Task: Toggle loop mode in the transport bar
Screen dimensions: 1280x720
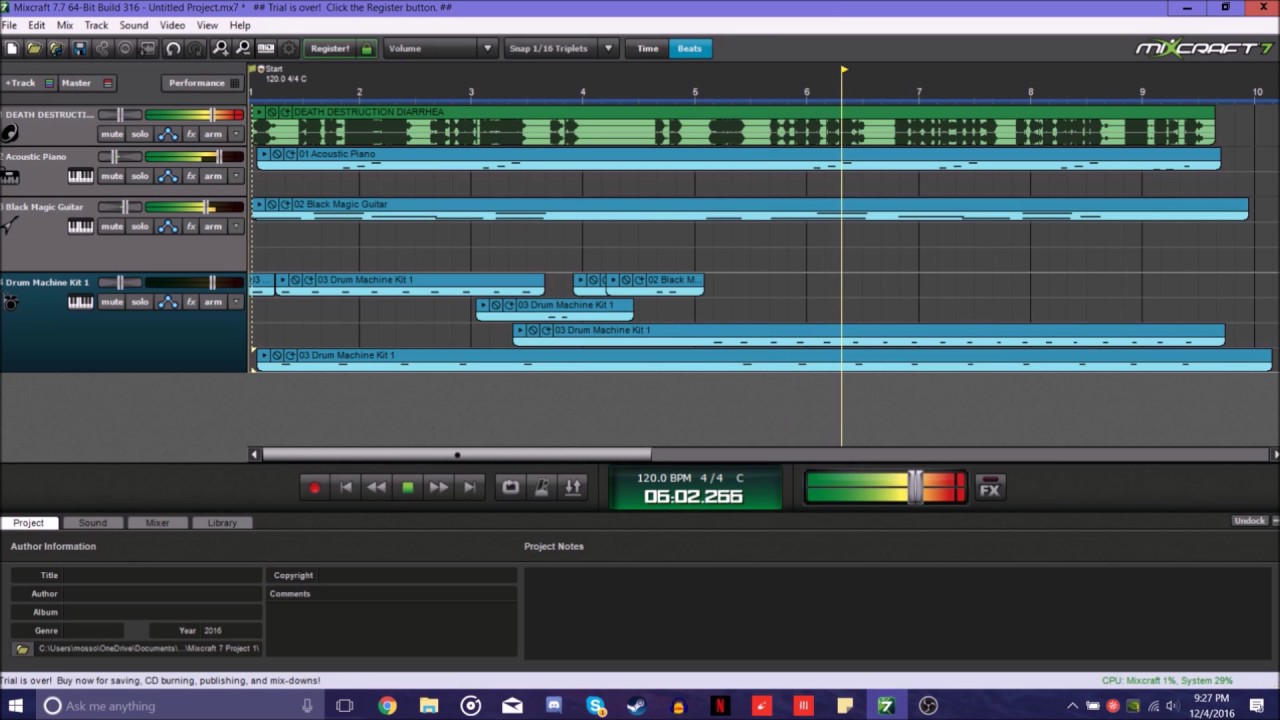Action: [510, 487]
